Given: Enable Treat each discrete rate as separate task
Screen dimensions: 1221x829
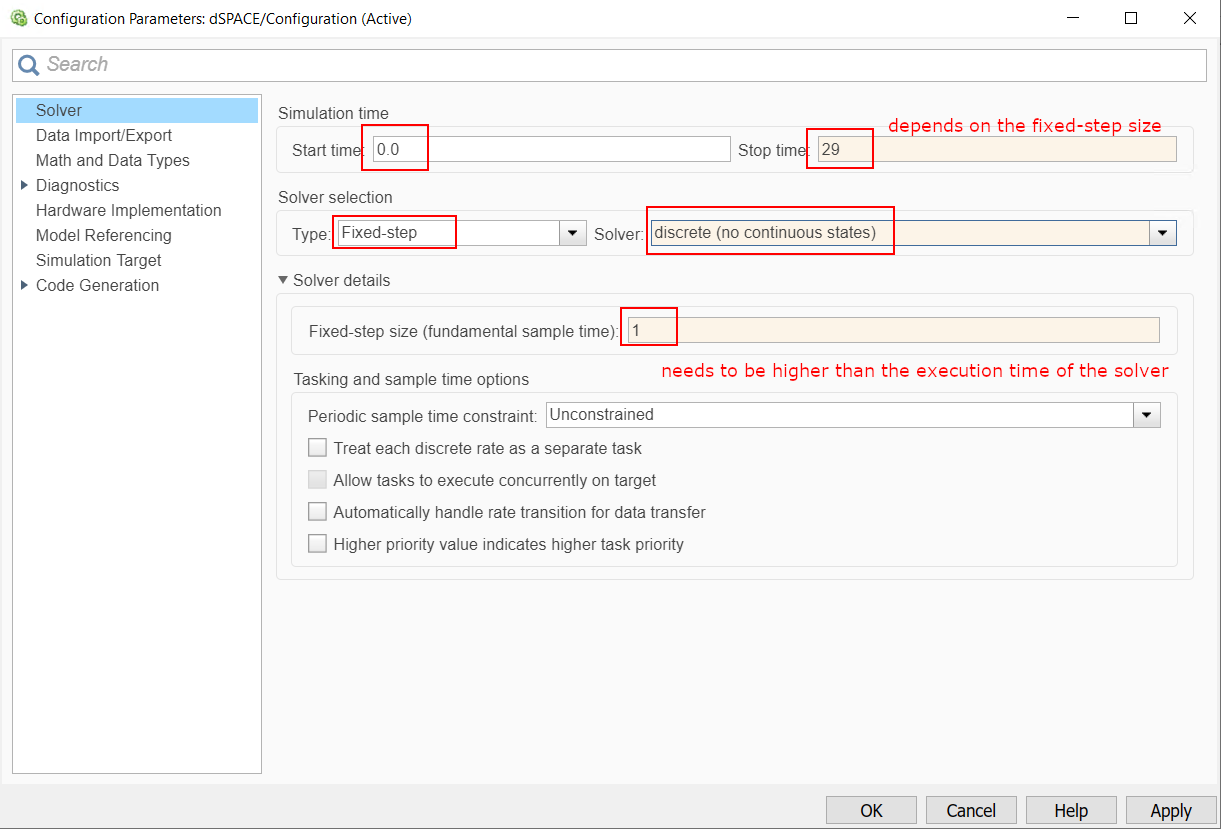Looking at the screenshot, I should 317,448.
